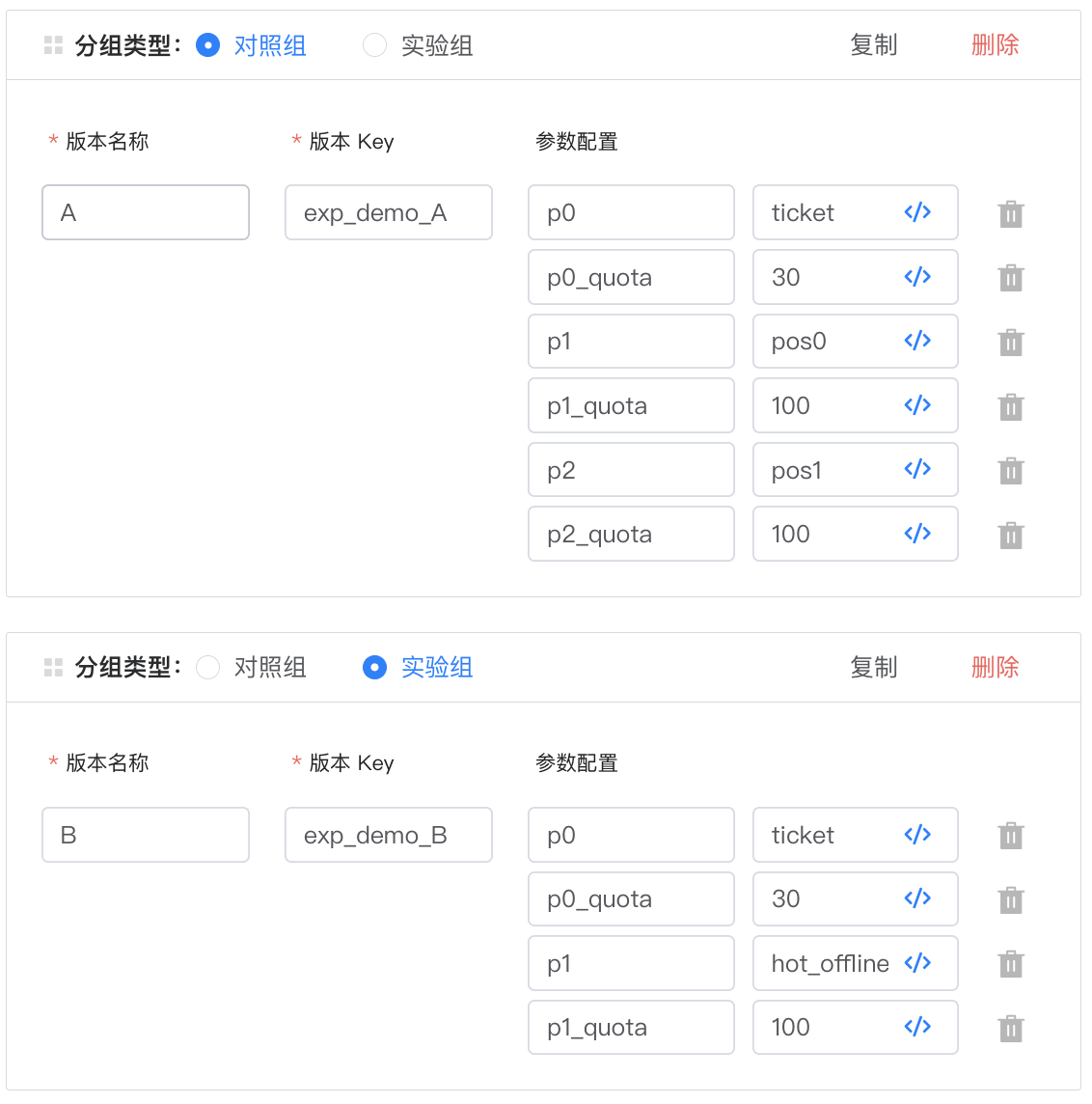Delete the p1 parameter row in group B
1092x1104 pixels.
tap(1010, 964)
